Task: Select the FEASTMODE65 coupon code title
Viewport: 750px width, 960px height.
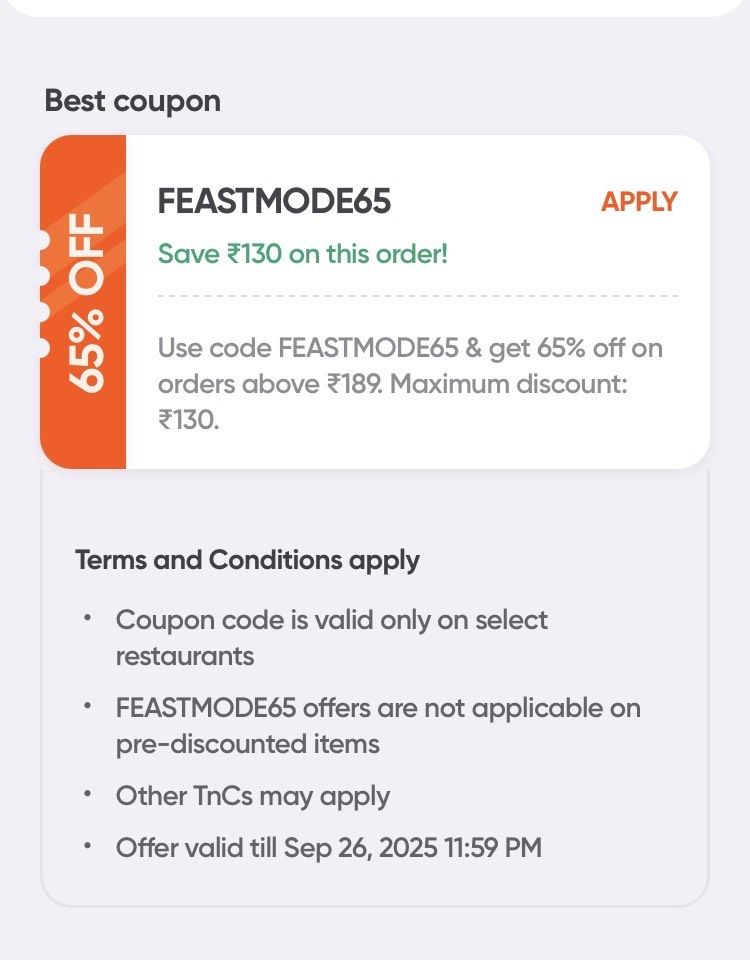Action: click(274, 202)
